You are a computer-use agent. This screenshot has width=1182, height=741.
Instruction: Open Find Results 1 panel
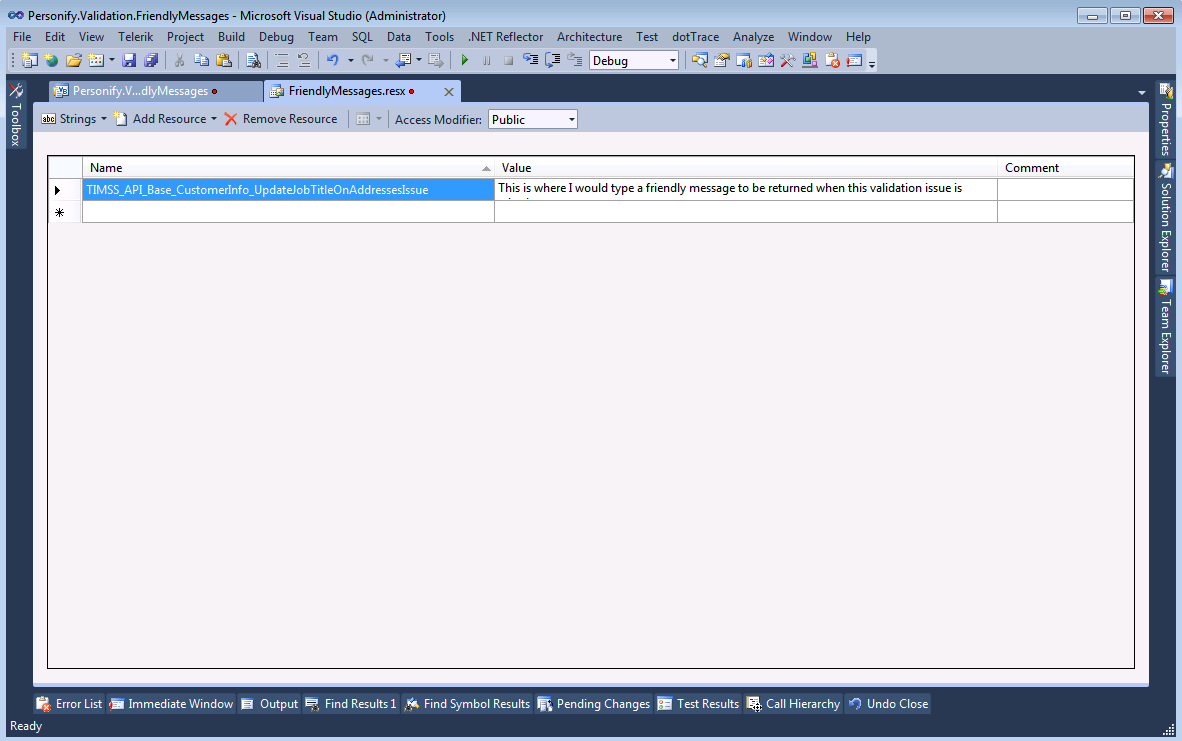point(351,703)
